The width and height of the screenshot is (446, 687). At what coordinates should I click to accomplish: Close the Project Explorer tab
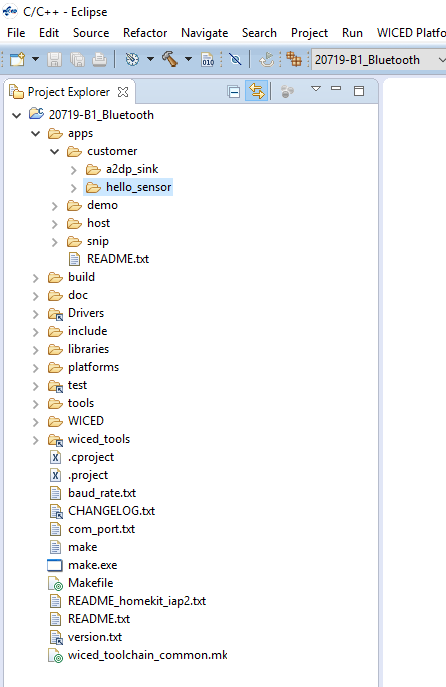coord(123,92)
